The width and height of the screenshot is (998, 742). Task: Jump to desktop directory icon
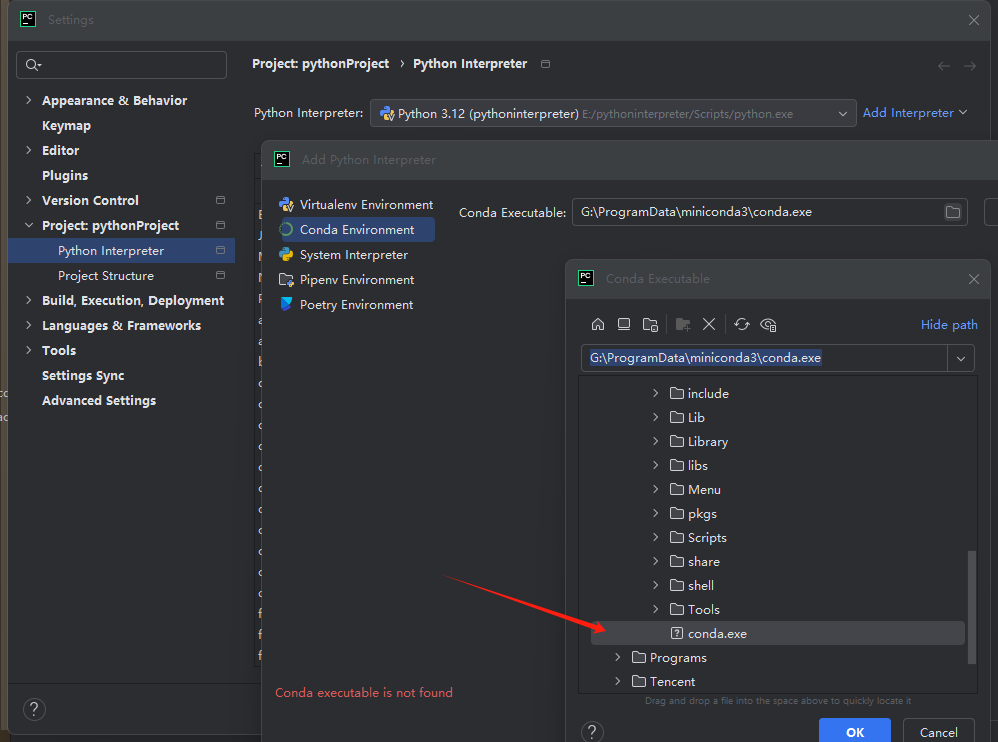tap(624, 324)
